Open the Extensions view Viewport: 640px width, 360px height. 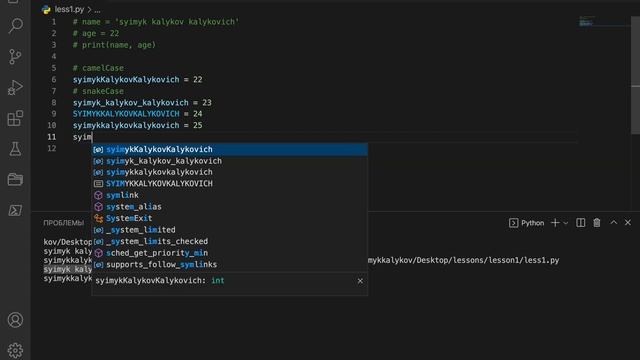(15, 118)
